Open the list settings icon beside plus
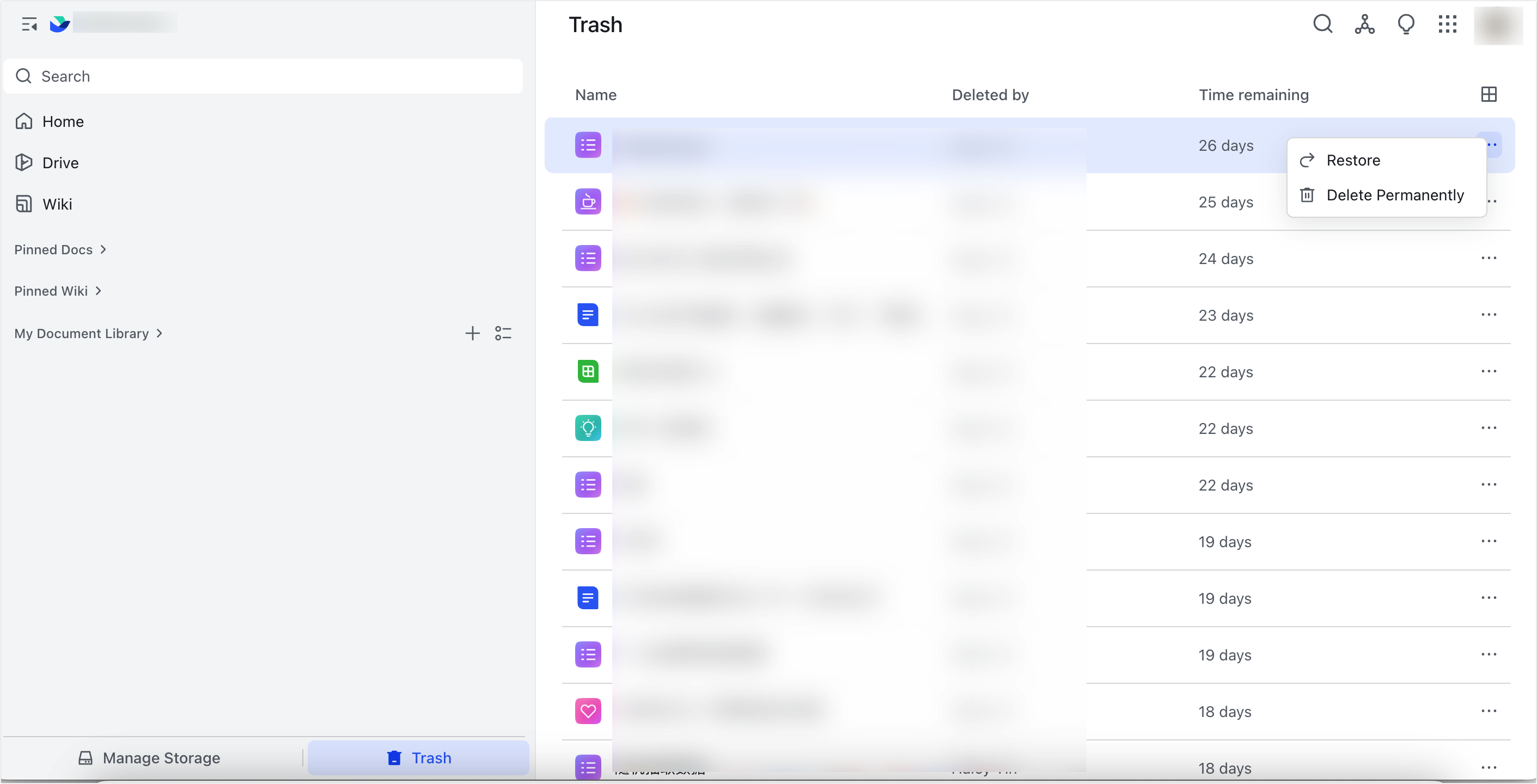The image size is (1537, 784). 504,333
